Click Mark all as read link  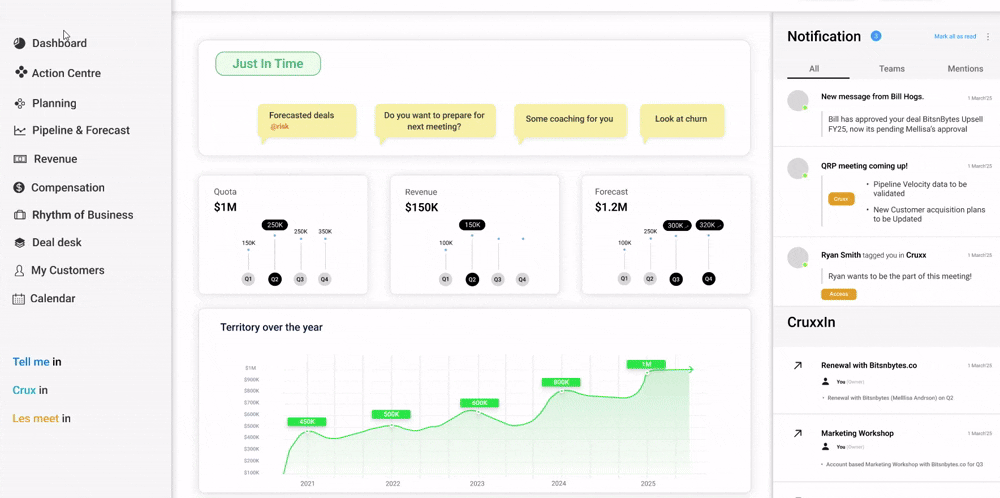coord(955,36)
